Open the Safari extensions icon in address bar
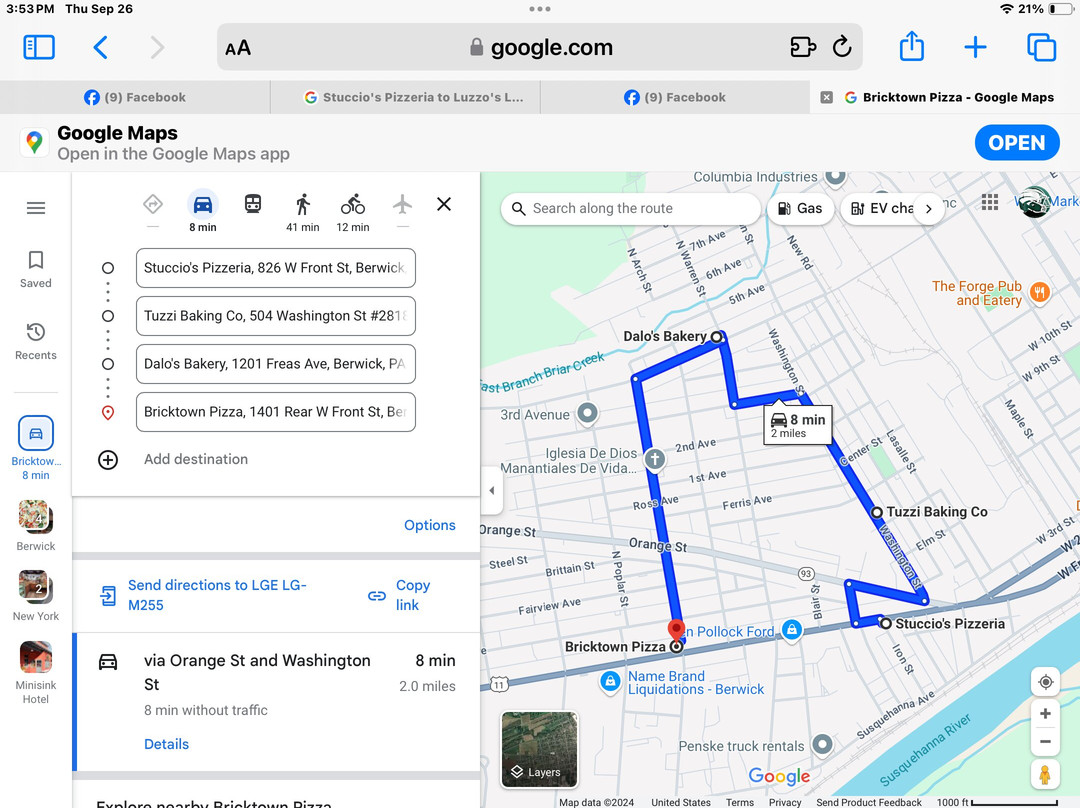This screenshot has height=808, width=1080. pos(802,48)
